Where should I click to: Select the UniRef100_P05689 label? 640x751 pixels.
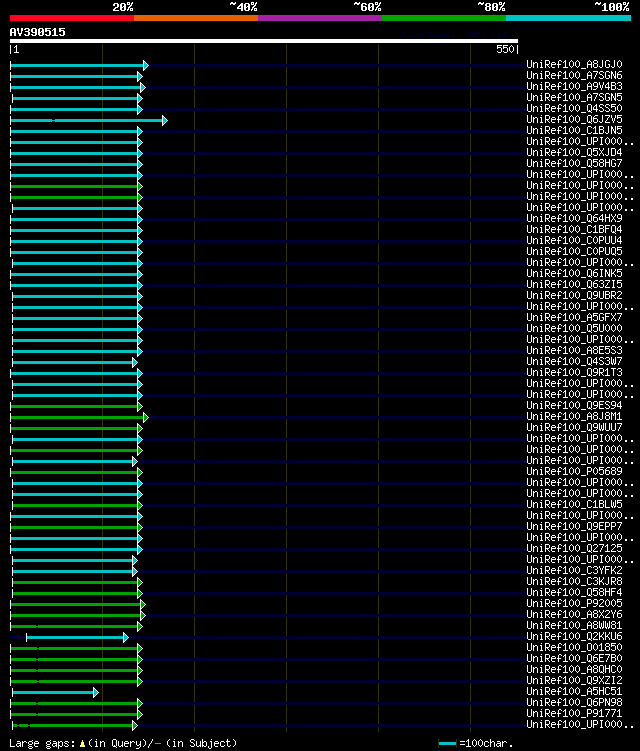pyautogui.click(x=574, y=472)
